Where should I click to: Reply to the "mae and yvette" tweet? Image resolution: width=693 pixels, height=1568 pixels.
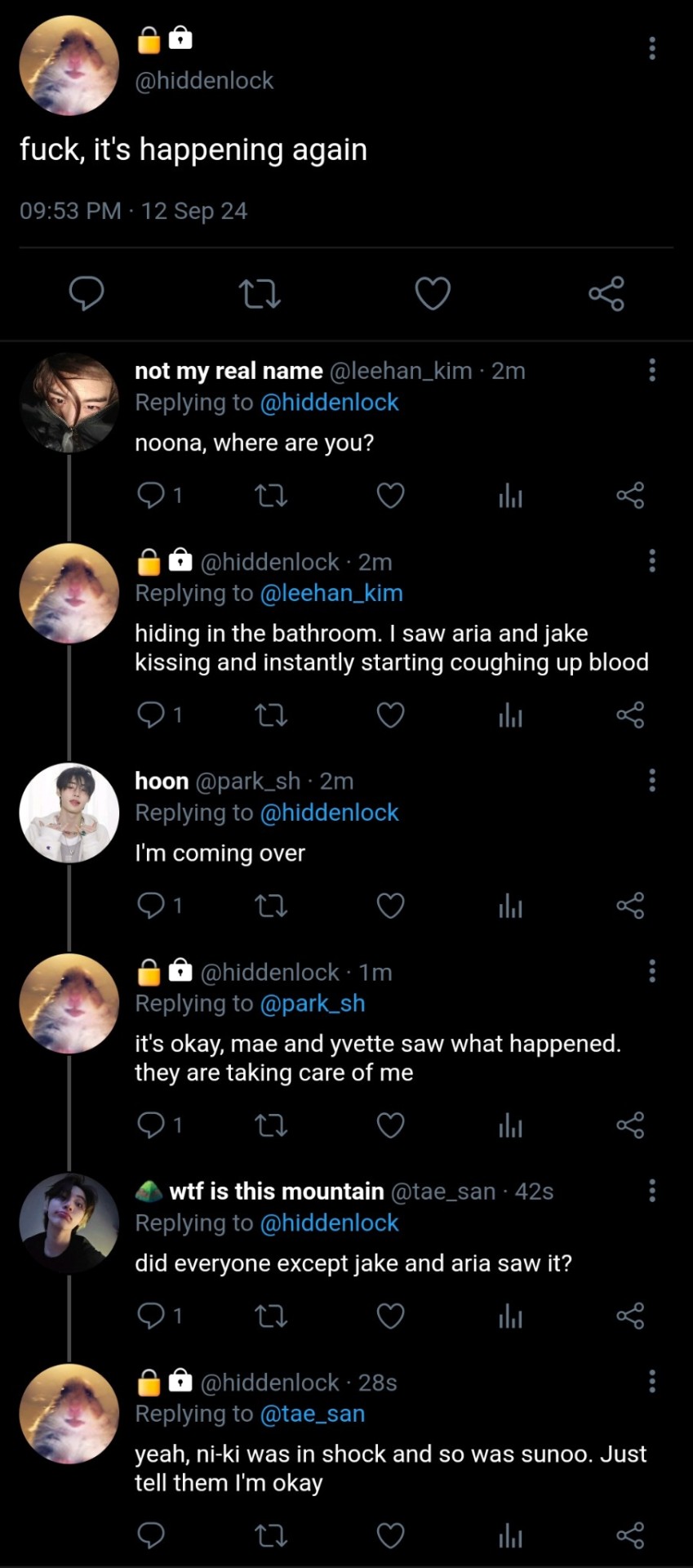point(152,1125)
